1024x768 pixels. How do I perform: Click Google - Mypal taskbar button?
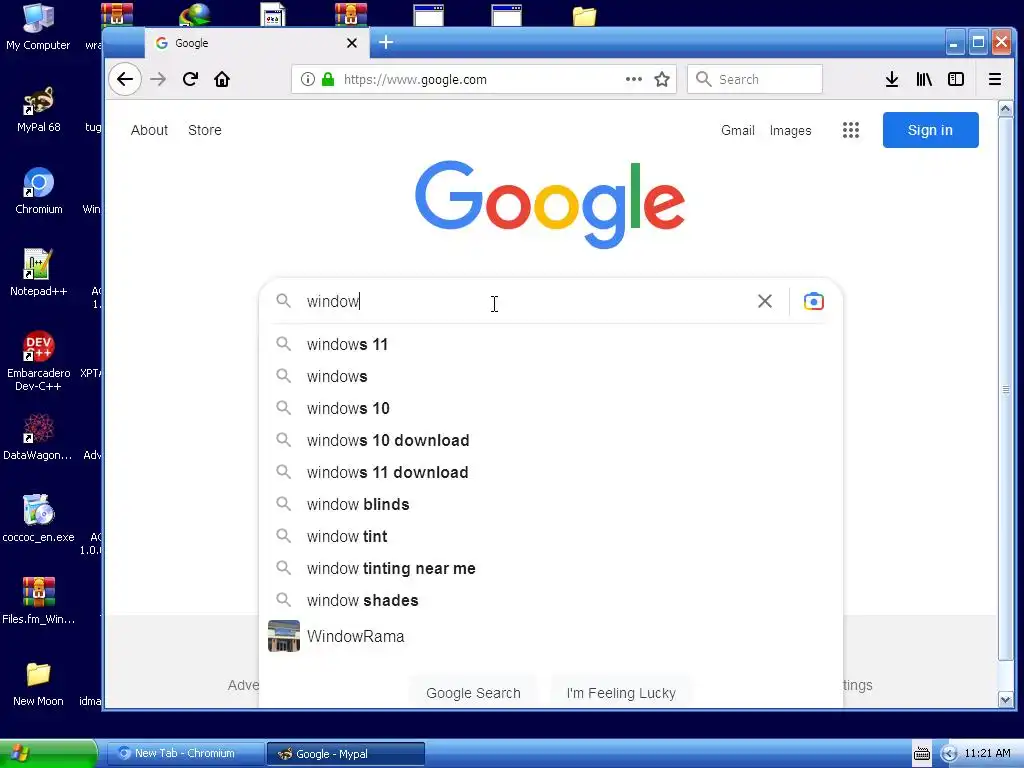[x=346, y=754]
